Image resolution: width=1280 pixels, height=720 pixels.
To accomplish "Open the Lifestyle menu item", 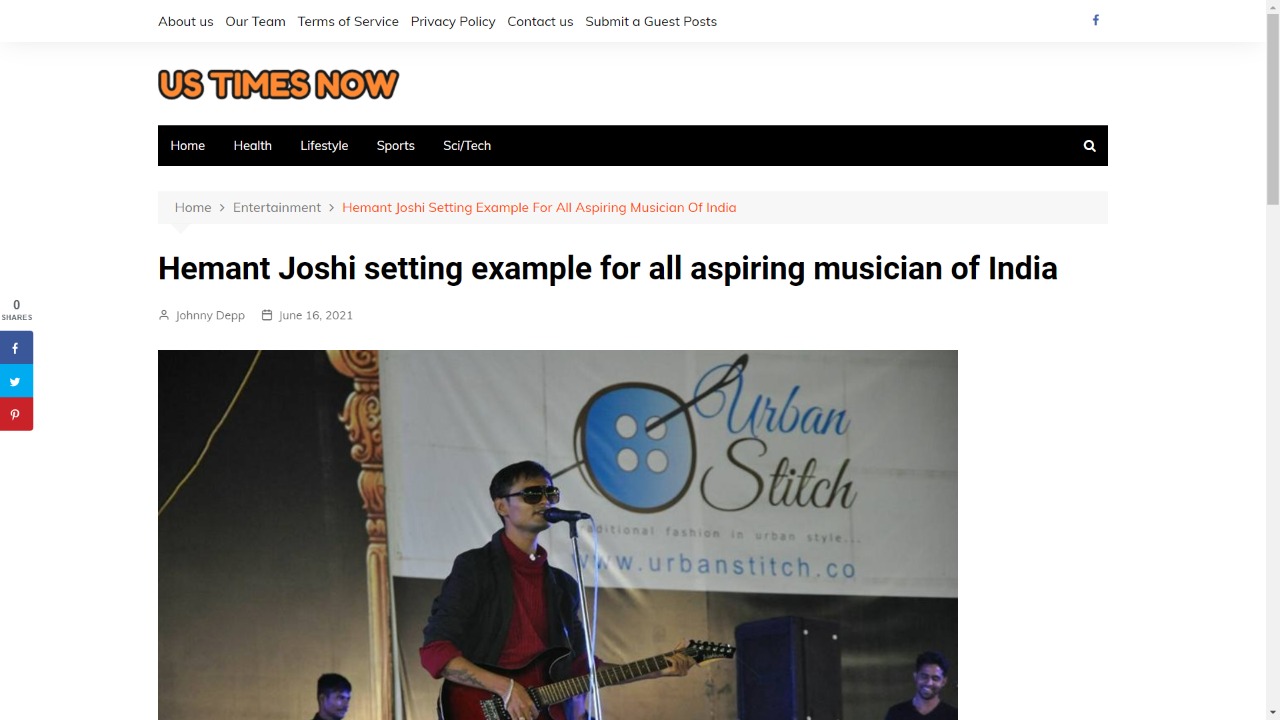I will click(324, 146).
